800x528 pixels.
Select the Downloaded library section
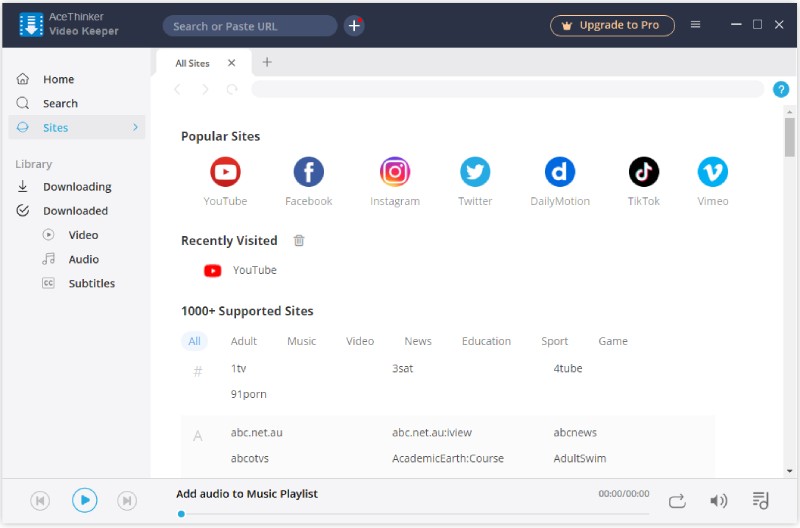click(x=75, y=211)
